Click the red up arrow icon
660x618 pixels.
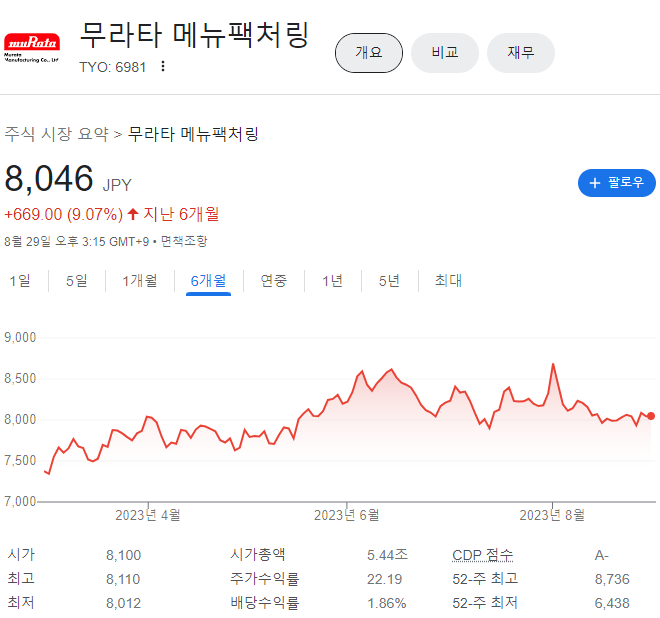pos(133,214)
